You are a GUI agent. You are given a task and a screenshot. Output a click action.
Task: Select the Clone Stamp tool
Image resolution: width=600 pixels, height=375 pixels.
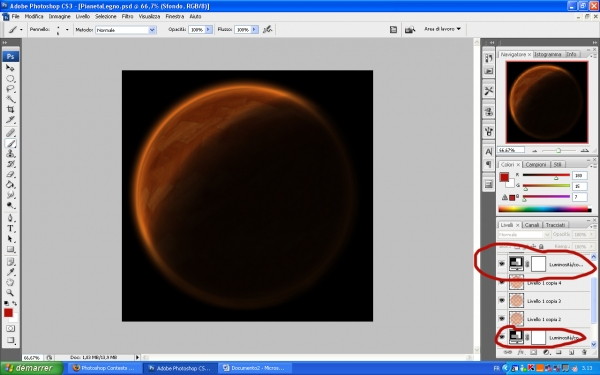10,154
